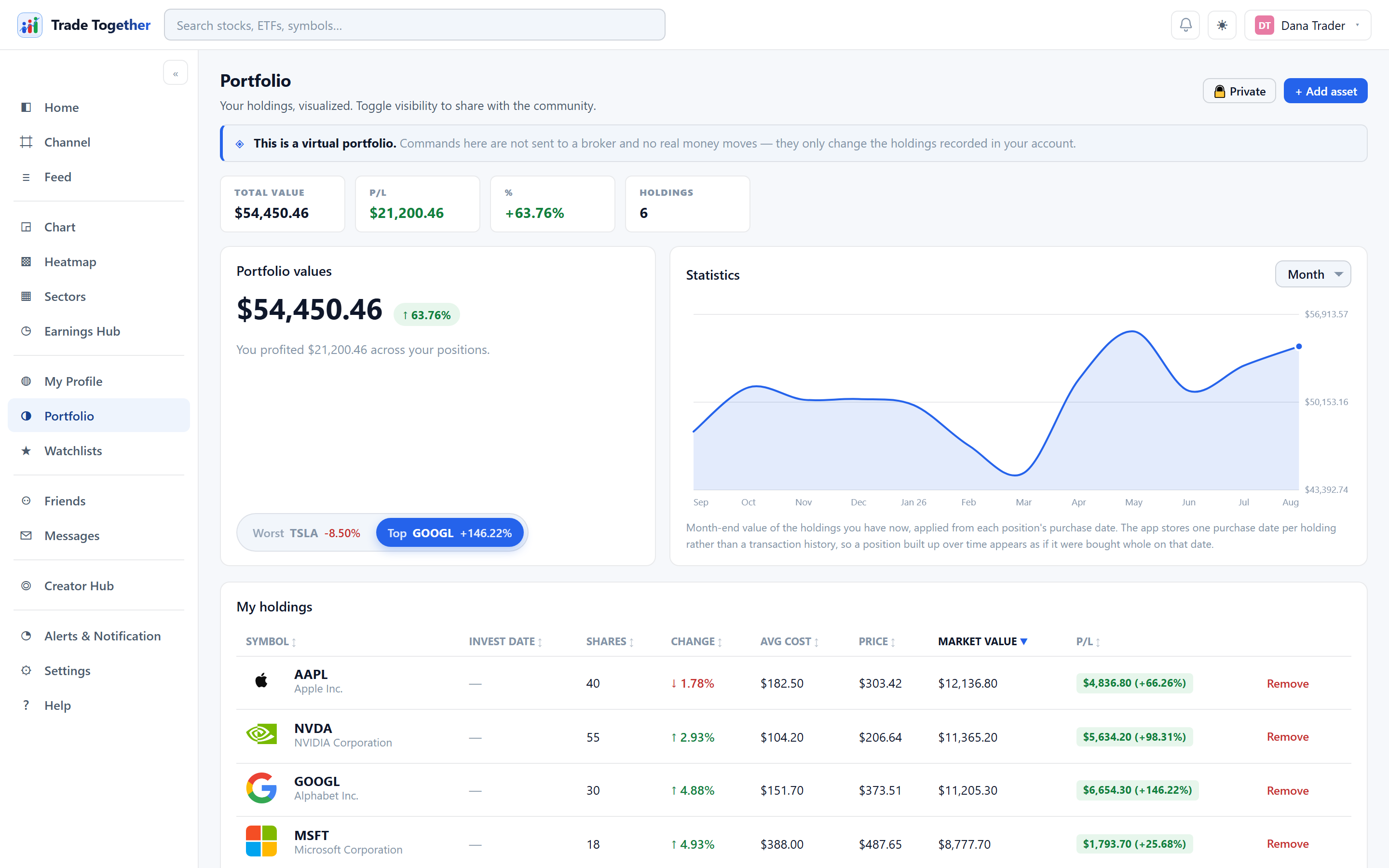1389x868 pixels.
Task: Click the My Profile globe icon
Action: pos(26,381)
